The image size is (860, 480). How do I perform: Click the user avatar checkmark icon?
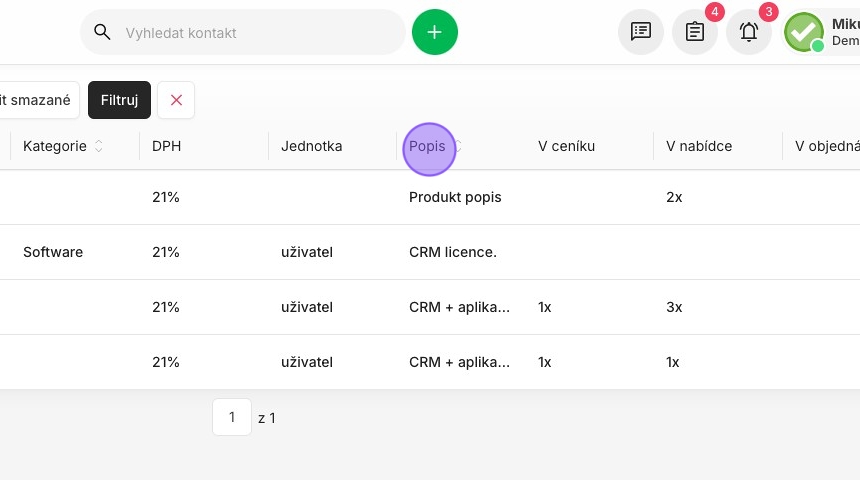tap(804, 32)
